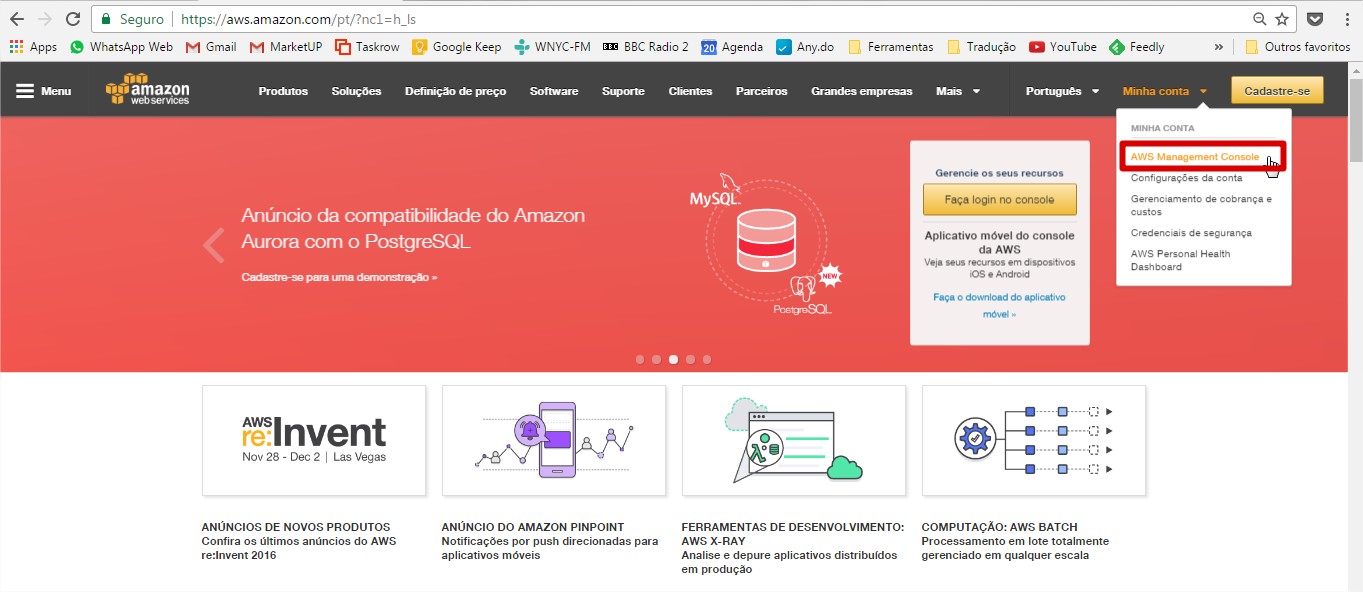Expand the Mais dropdown
This screenshot has width=1363, height=592.
click(958, 91)
